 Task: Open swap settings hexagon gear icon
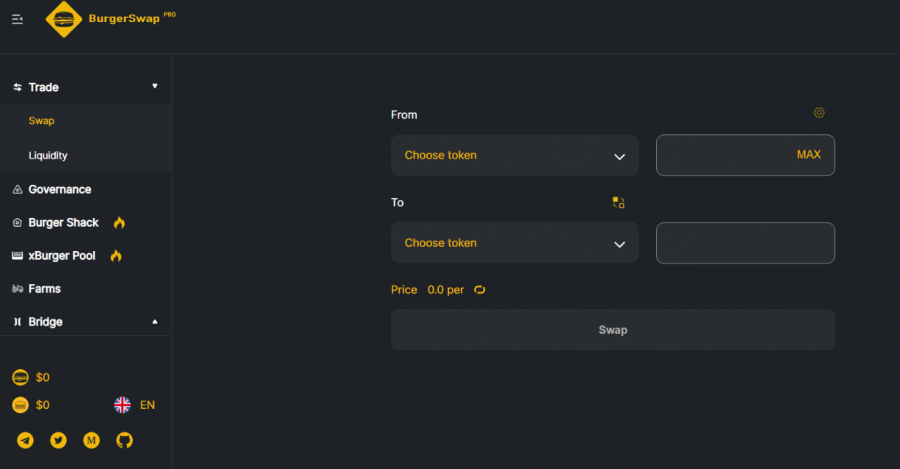click(x=819, y=113)
